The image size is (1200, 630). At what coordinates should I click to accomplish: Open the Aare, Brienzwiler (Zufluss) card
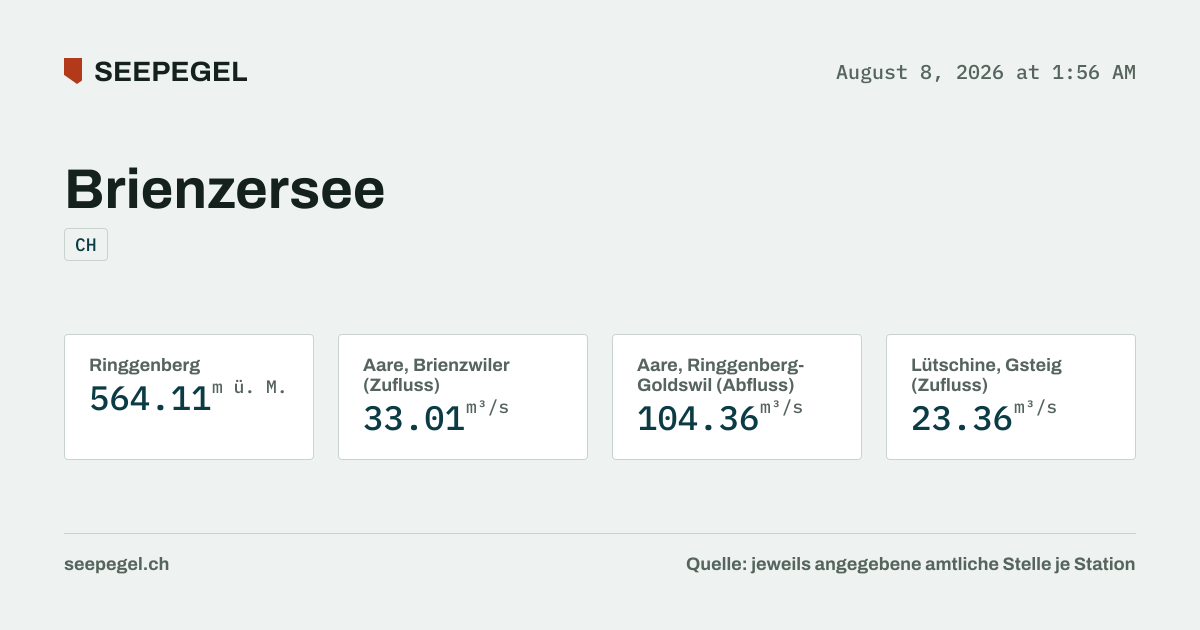463,397
